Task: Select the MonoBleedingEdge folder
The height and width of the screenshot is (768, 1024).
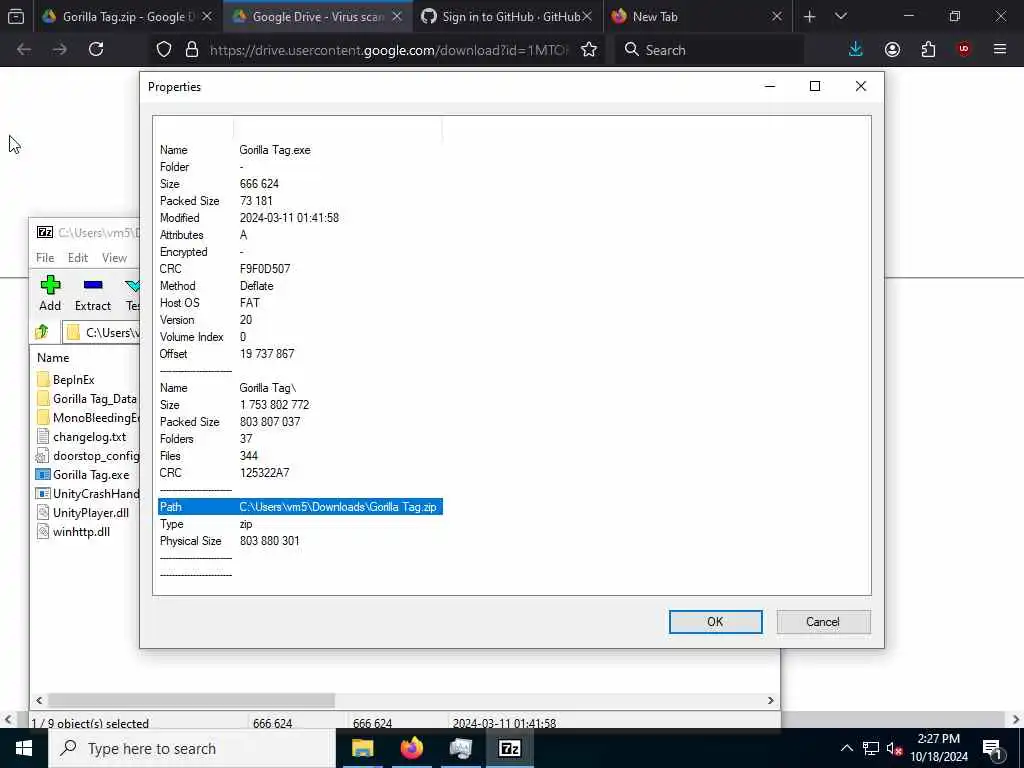Action: (x=88, y=417)
